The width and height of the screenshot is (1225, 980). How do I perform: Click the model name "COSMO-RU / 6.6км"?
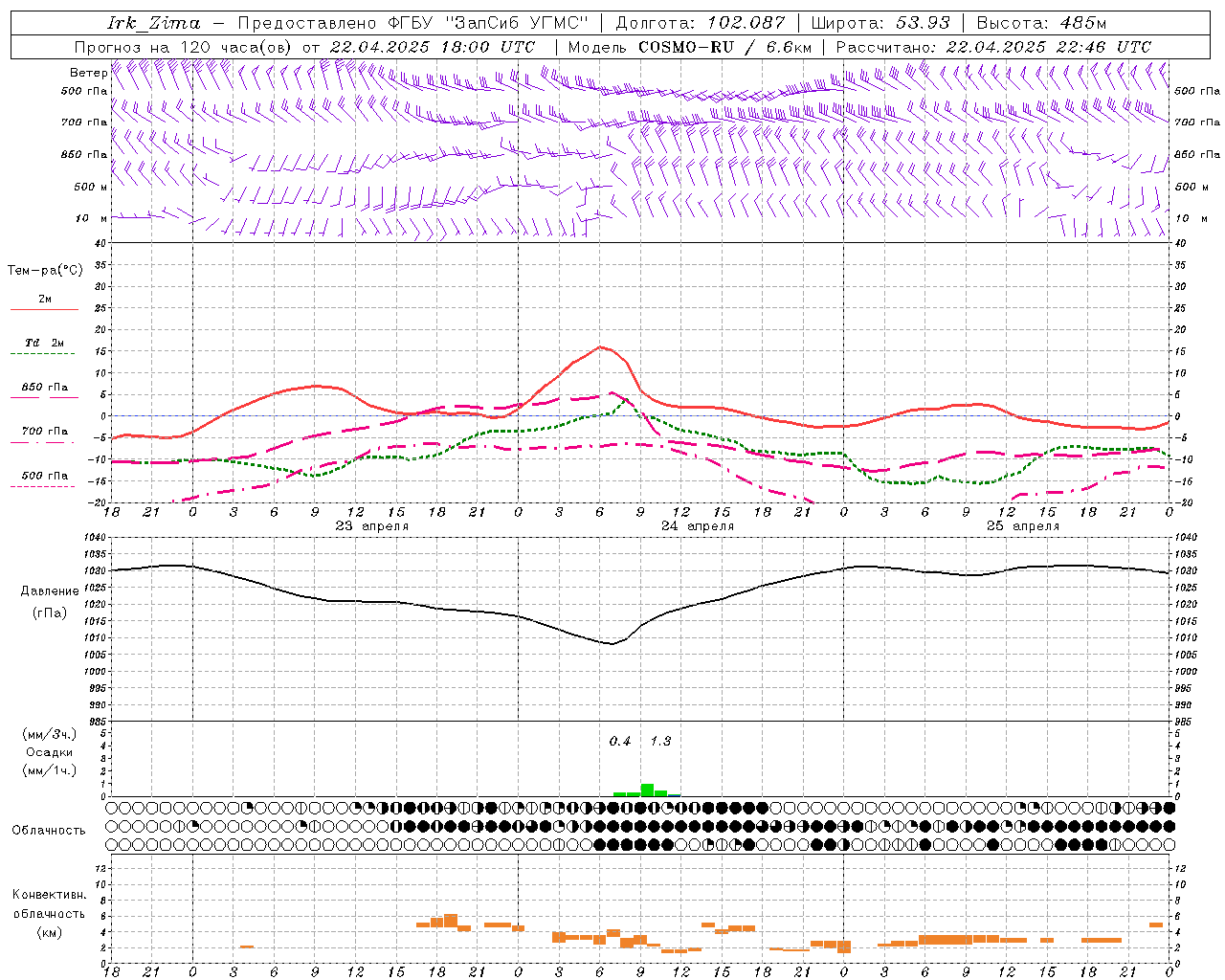click(x=724, y=47)
